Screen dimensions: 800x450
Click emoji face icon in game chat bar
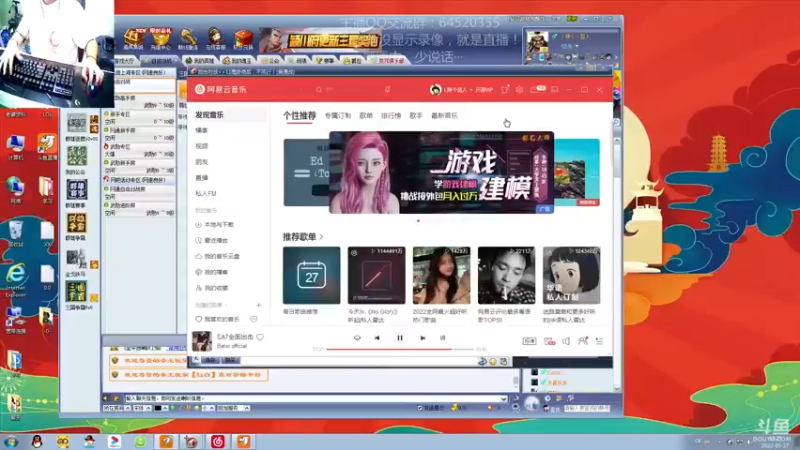point(493,361)
